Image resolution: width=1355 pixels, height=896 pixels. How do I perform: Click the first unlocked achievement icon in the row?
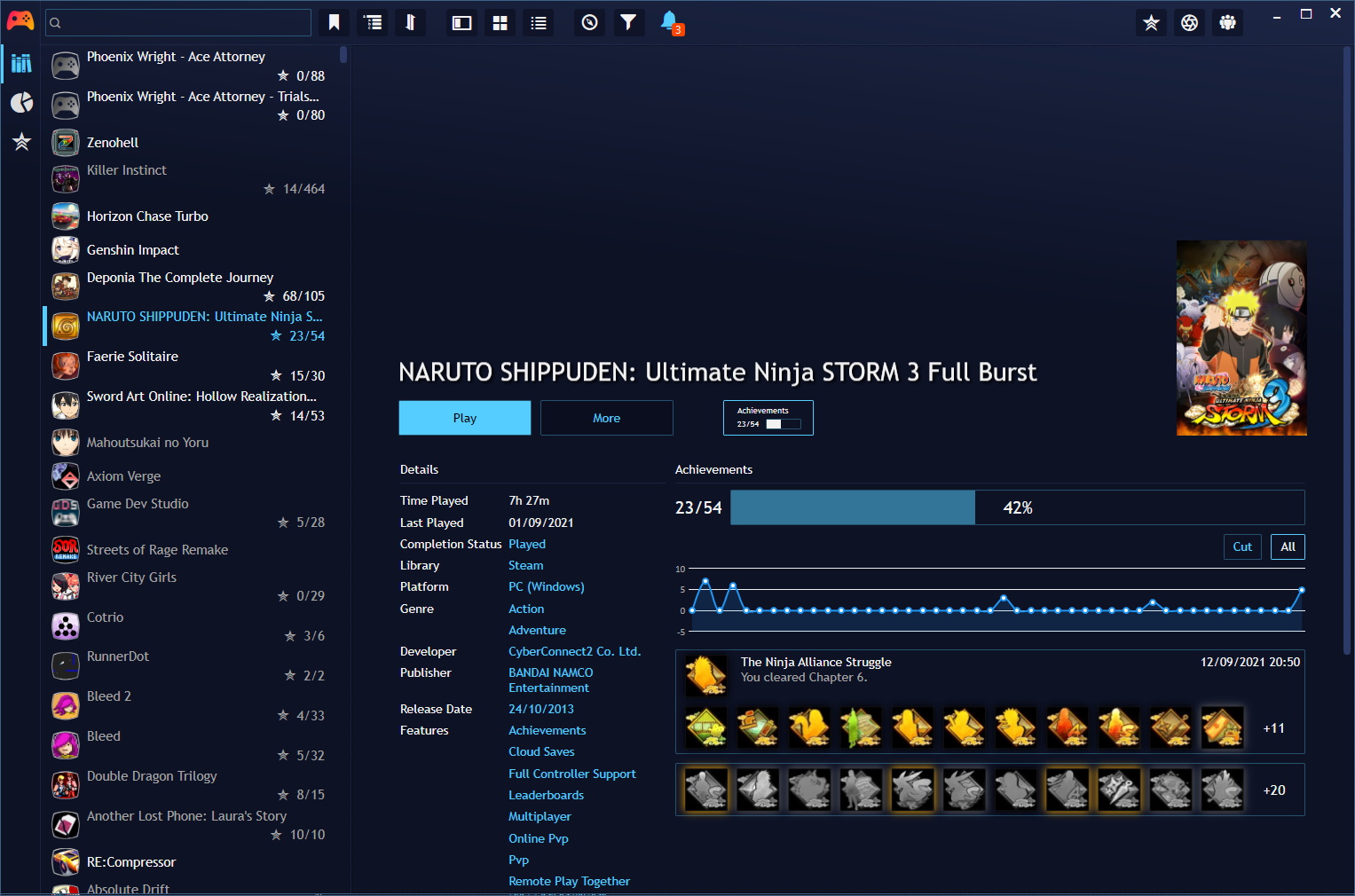coord(706,728)
